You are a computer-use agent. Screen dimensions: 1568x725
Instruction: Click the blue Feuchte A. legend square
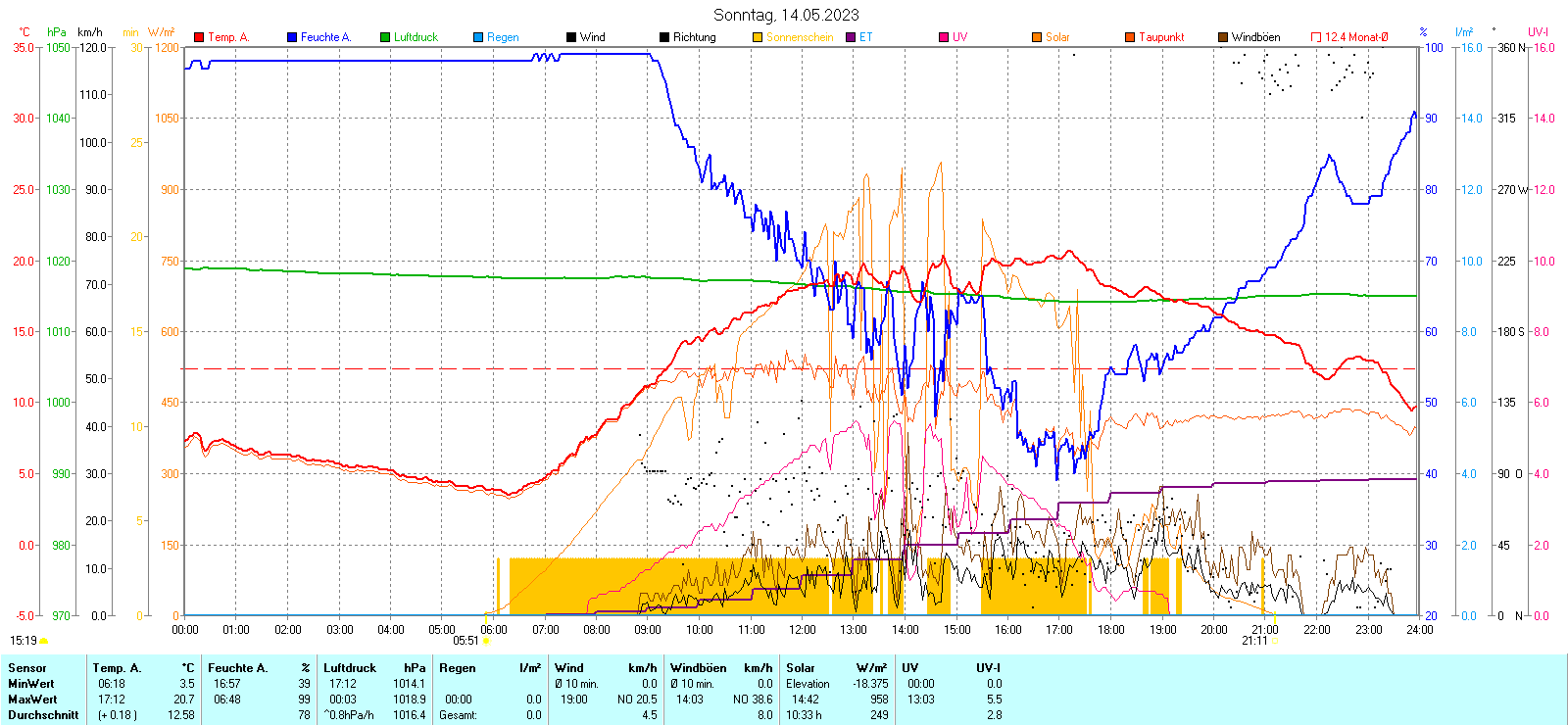(x=292, y=37)
